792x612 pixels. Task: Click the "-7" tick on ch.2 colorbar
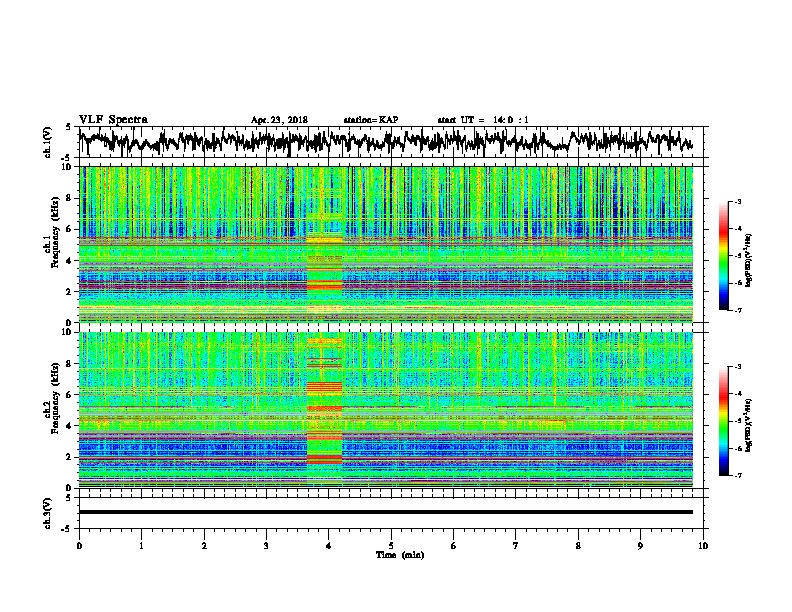click(738, 476)
